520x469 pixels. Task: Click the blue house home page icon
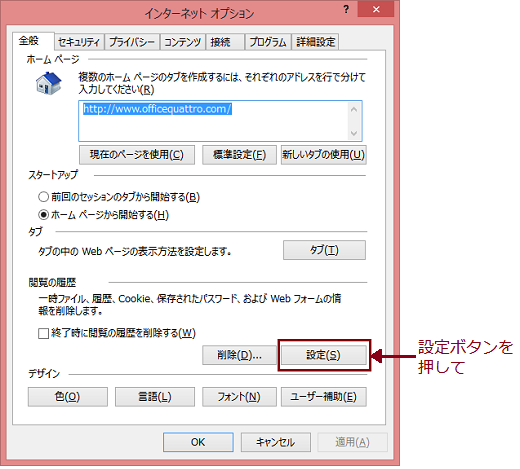[49, 83]
